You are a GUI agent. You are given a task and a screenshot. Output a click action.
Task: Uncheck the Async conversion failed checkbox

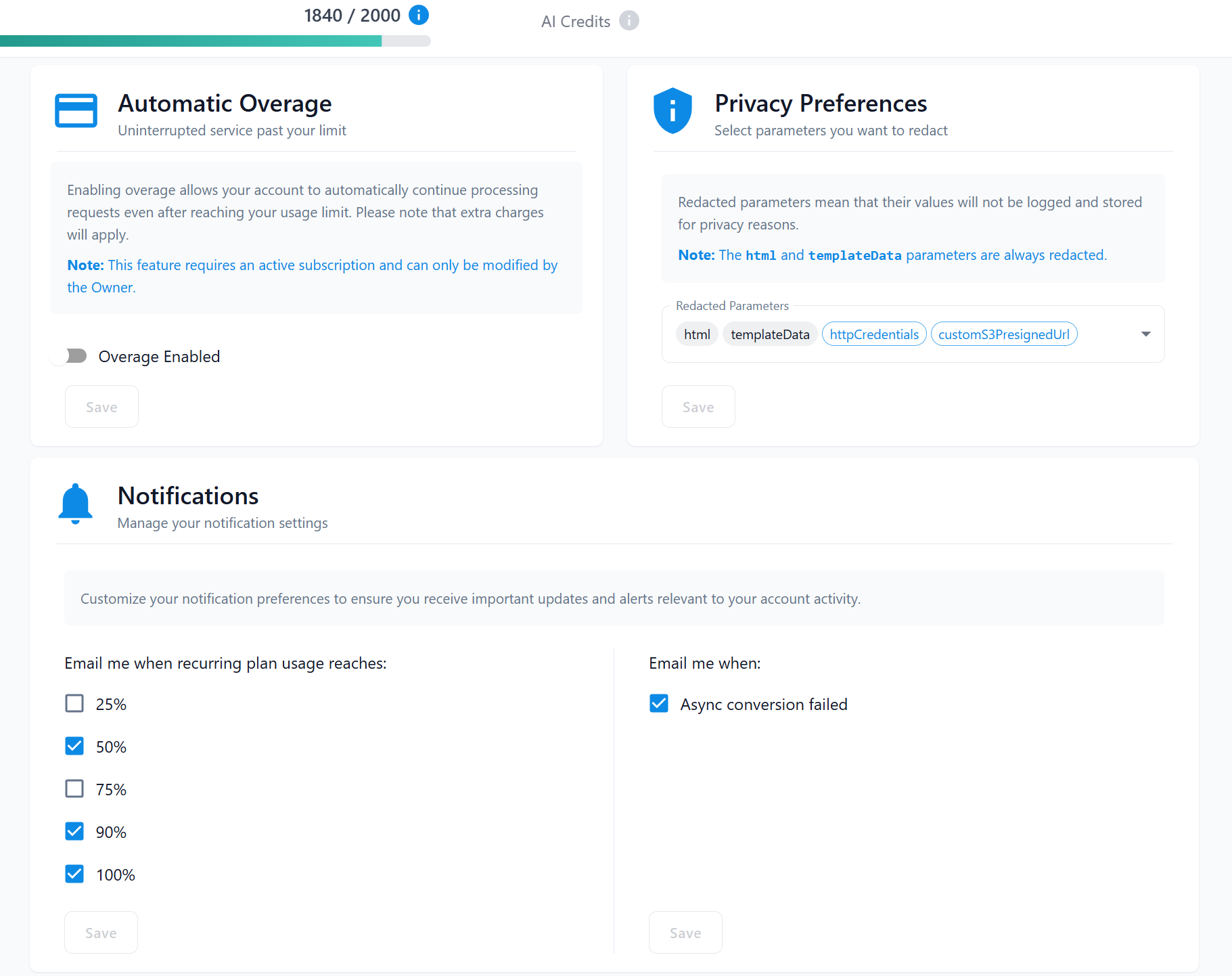658,703
